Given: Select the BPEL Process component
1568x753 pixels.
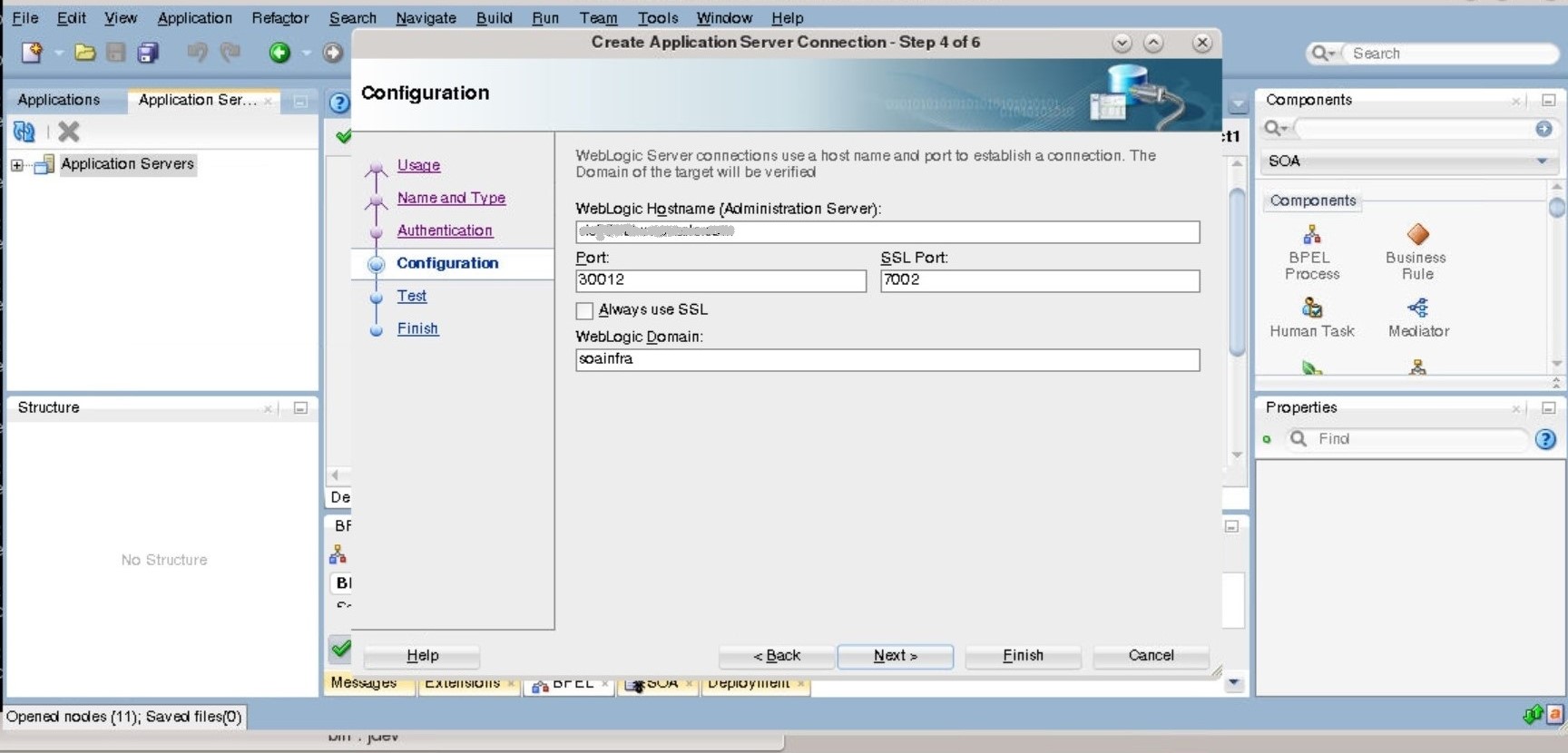Looking at the screenshot, I should coord(1312,253).
